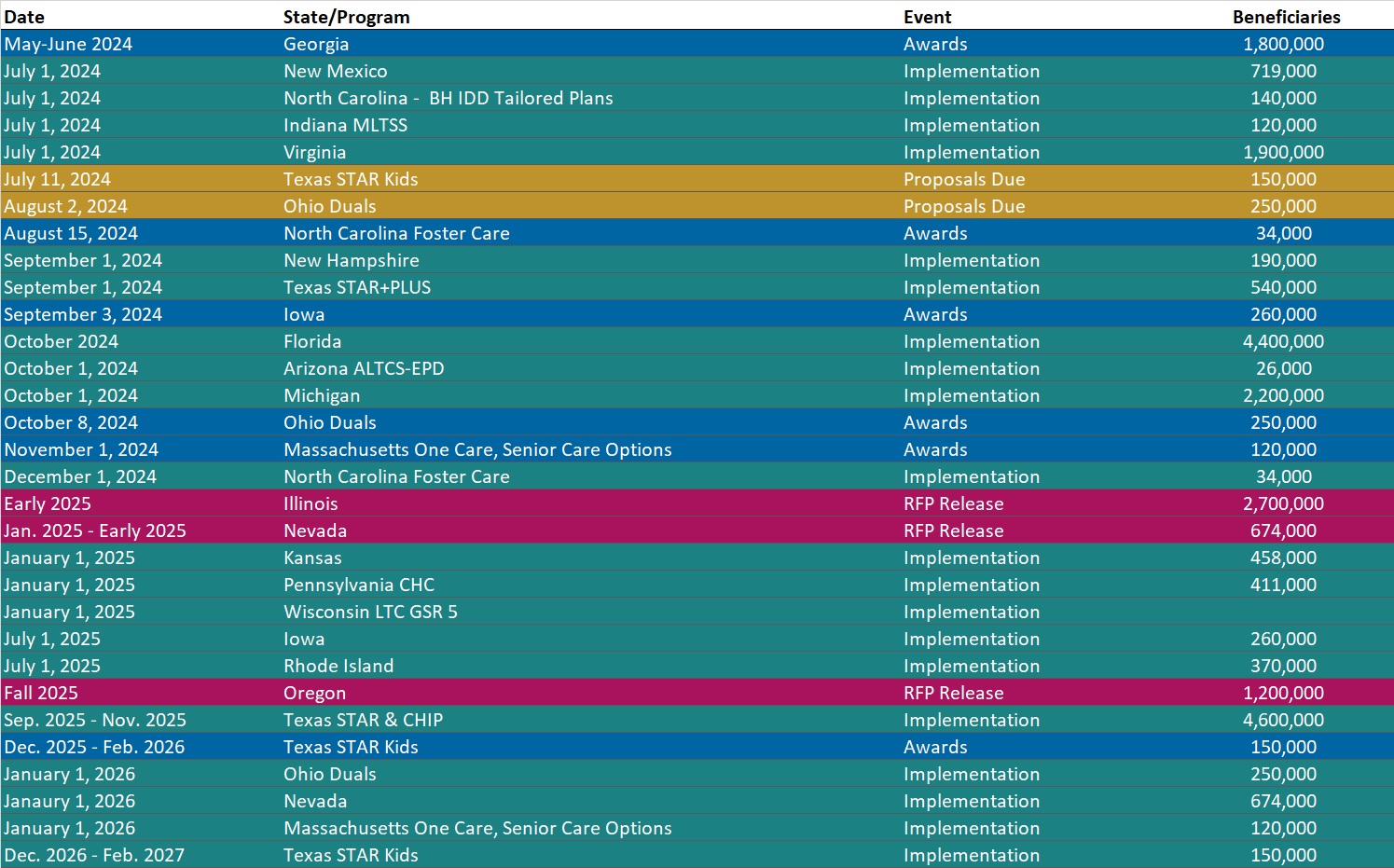Click the 1,800,000 beneficiaries value
This screenshot has height=868, width=1394.
click(1283, 44)
